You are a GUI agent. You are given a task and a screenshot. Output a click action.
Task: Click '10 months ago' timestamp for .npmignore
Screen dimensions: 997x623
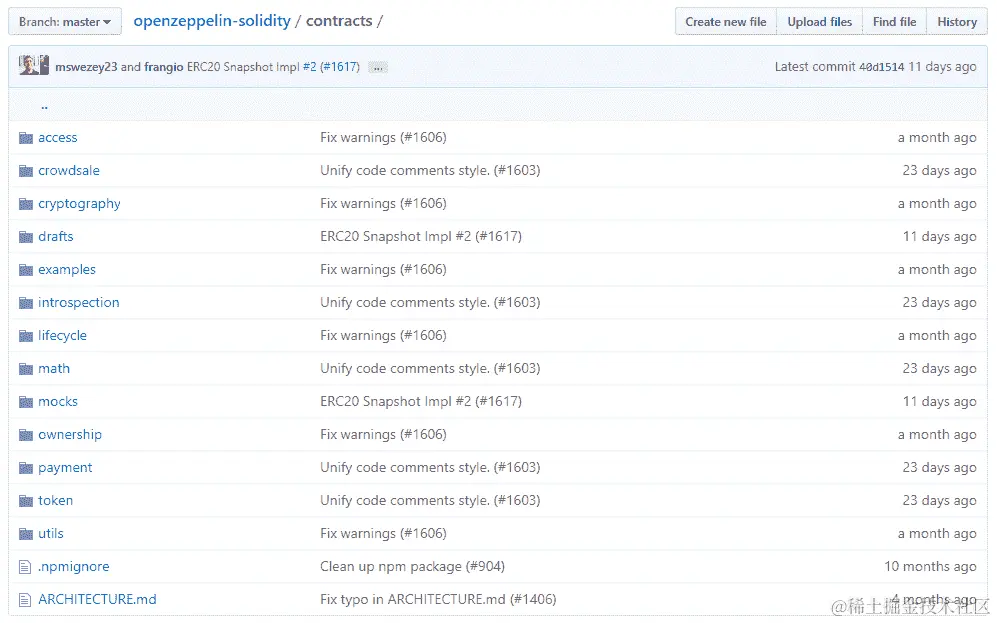(x=930, y=566)
